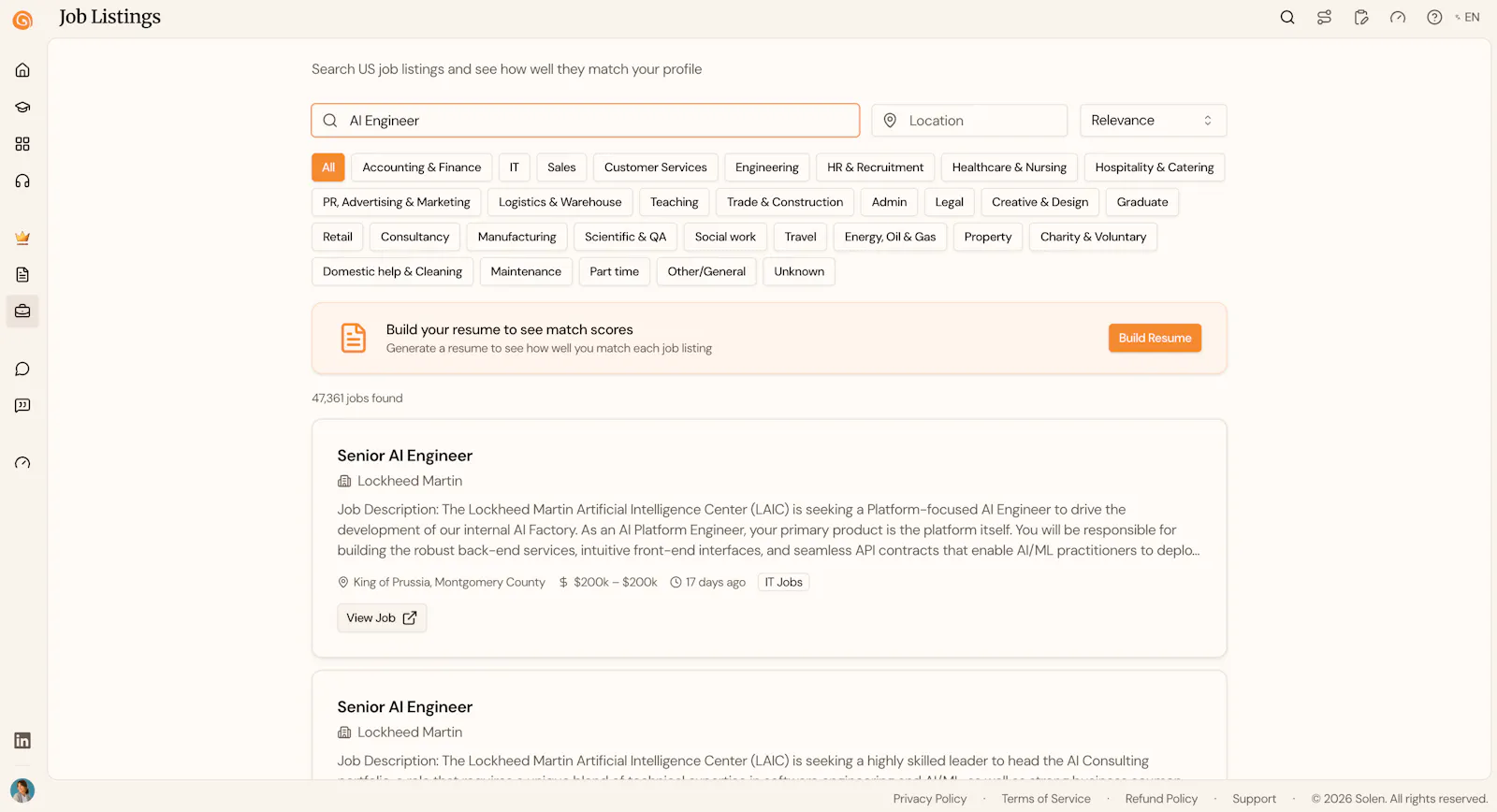Filter by Trade & Construction

[x=785, y=202]
